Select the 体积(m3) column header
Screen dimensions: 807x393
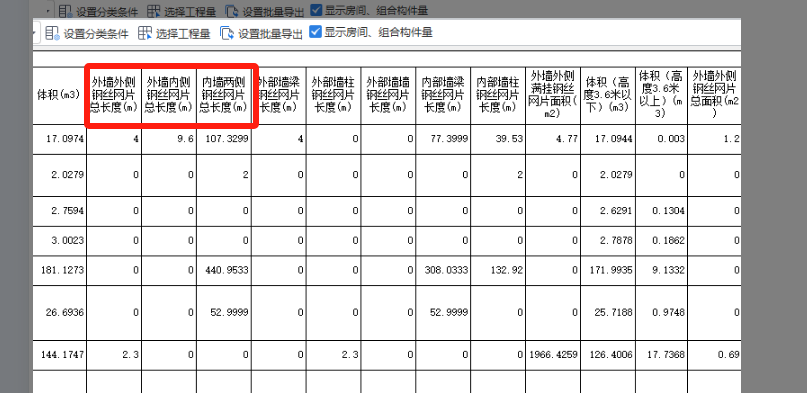click(x=59, y=95)
